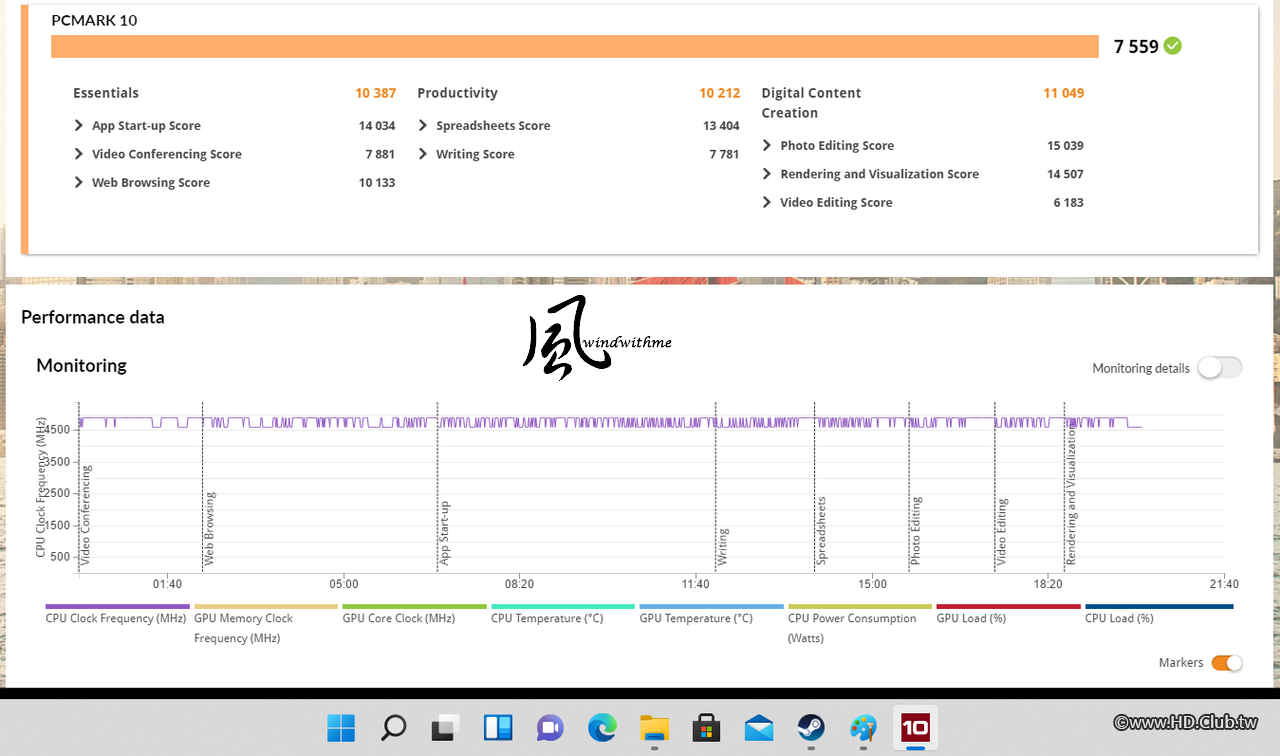Launch Teams Chat from taskbar
The image size is (1280, 756).
pos(550,728)
